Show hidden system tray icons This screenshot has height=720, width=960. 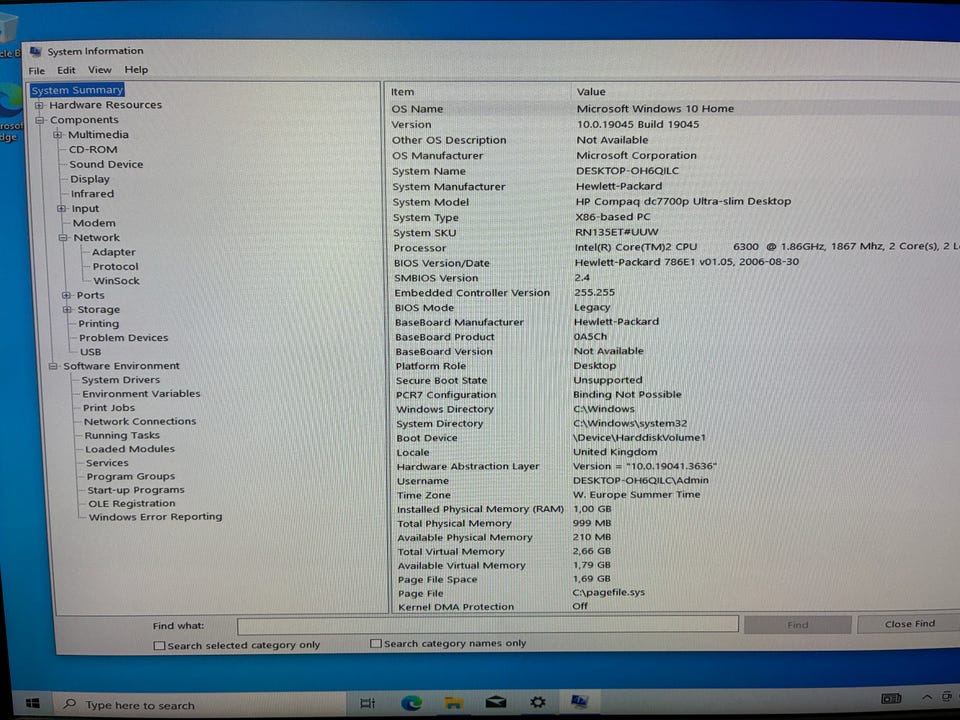coord(927,697)
